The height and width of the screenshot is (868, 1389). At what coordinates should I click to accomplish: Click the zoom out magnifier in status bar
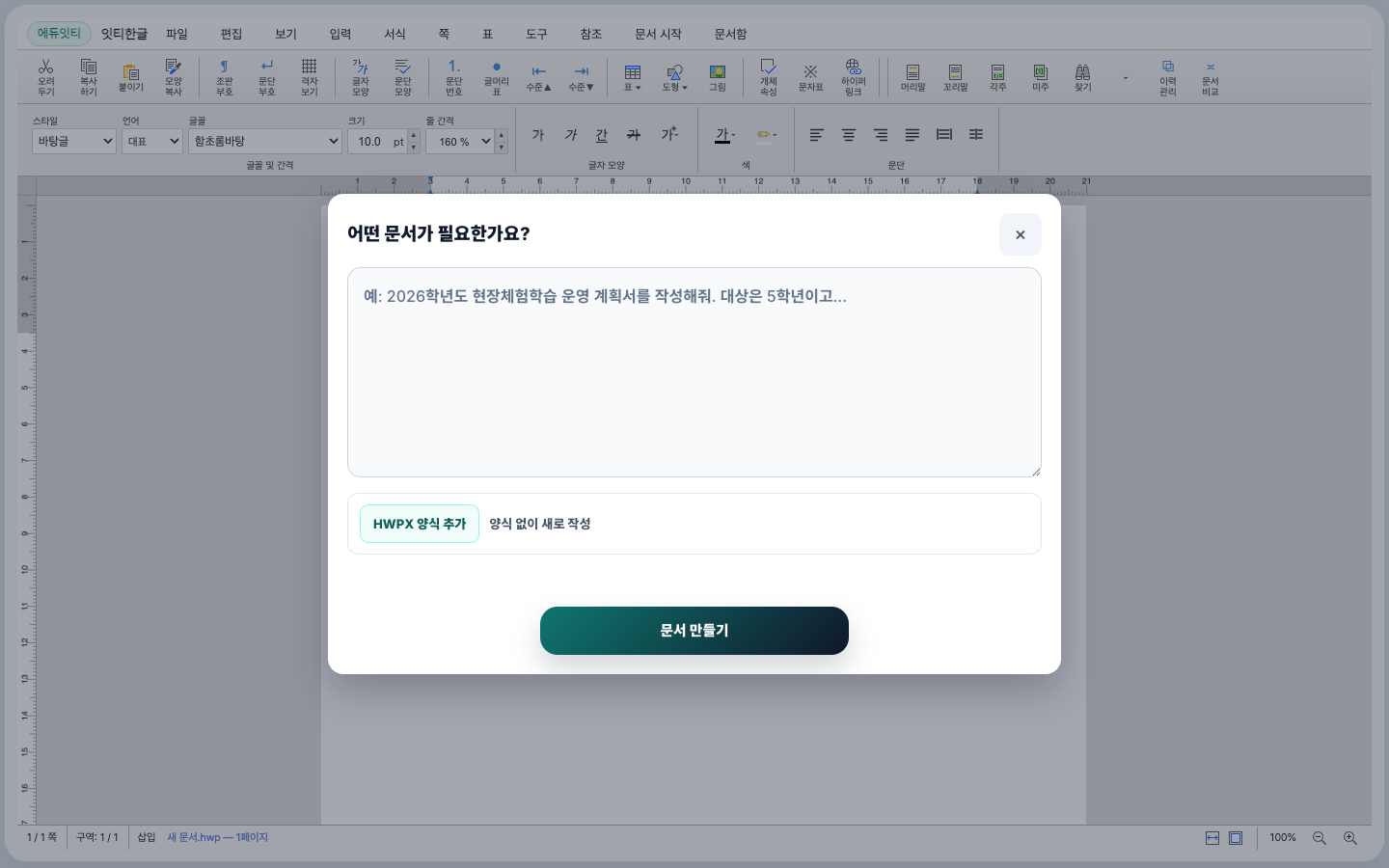1320,838
